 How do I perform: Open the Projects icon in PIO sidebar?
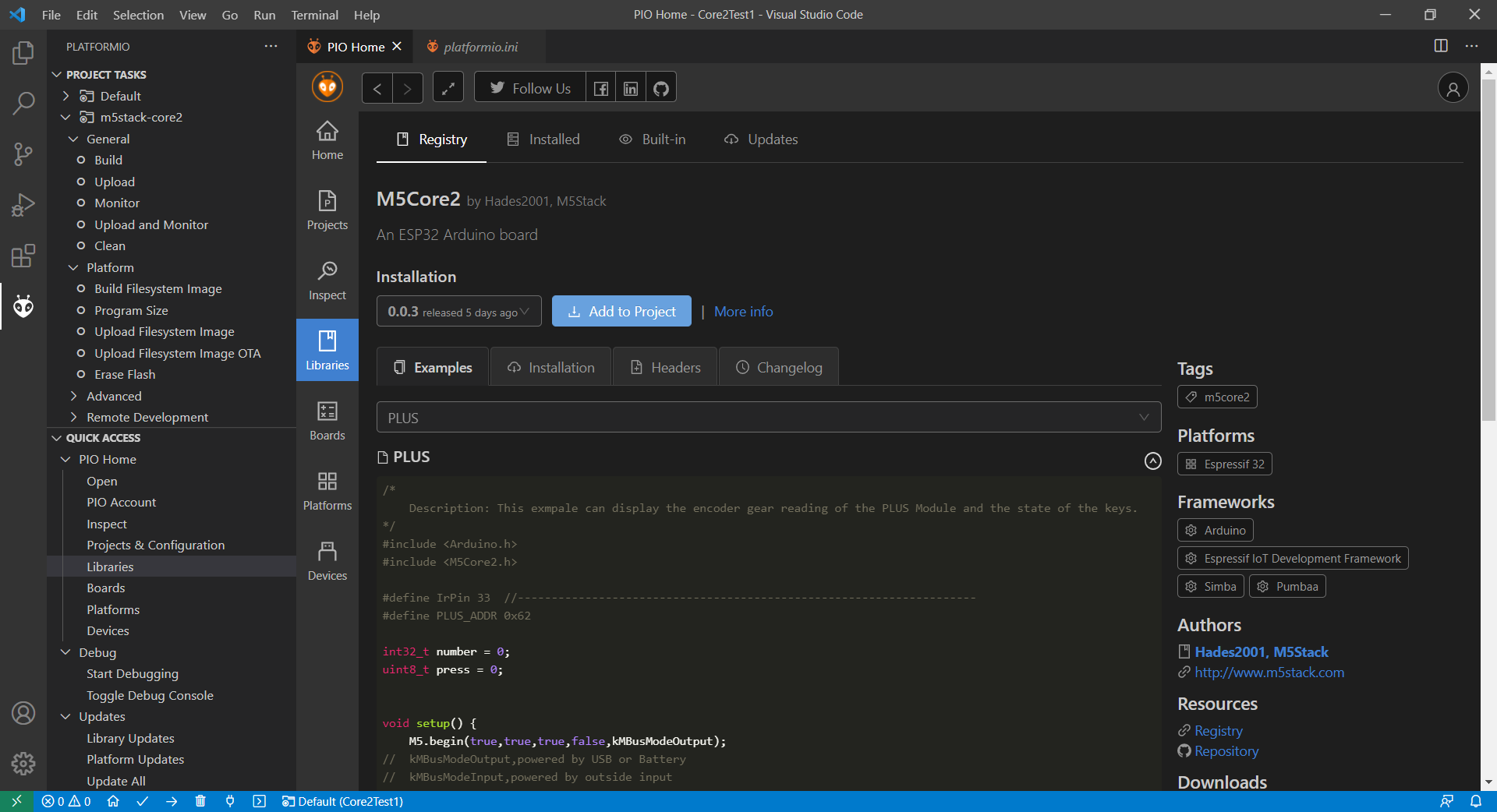coord(327,210)
